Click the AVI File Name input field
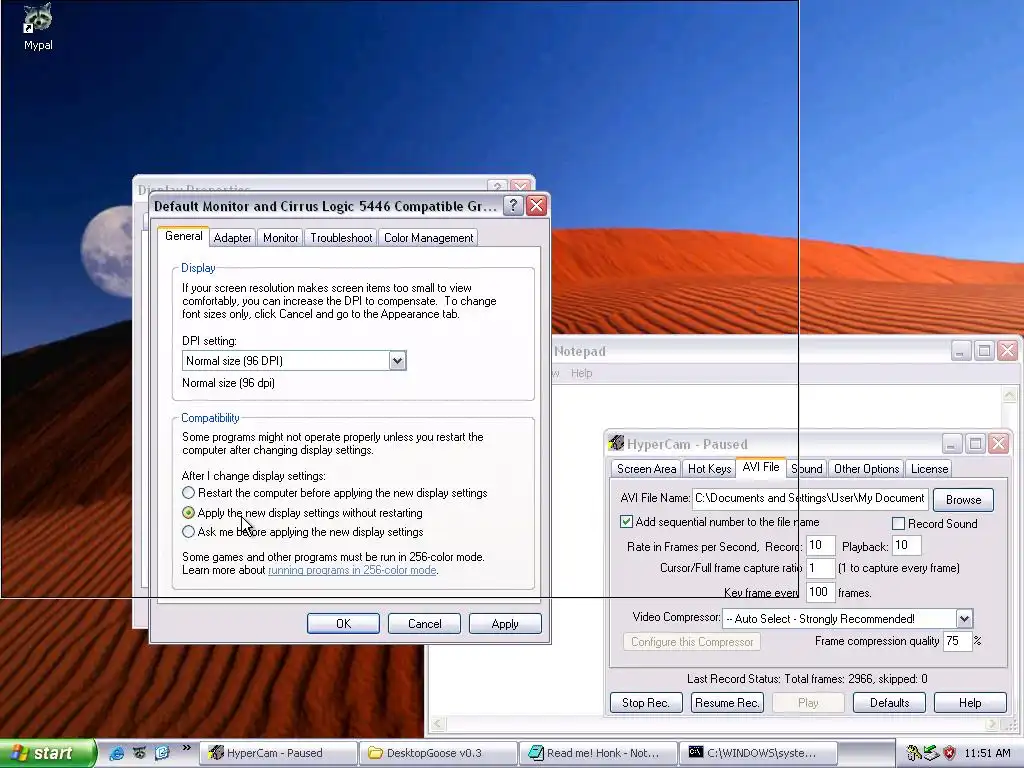Viewport: 1024px width, 768px height. pos(810,498)
